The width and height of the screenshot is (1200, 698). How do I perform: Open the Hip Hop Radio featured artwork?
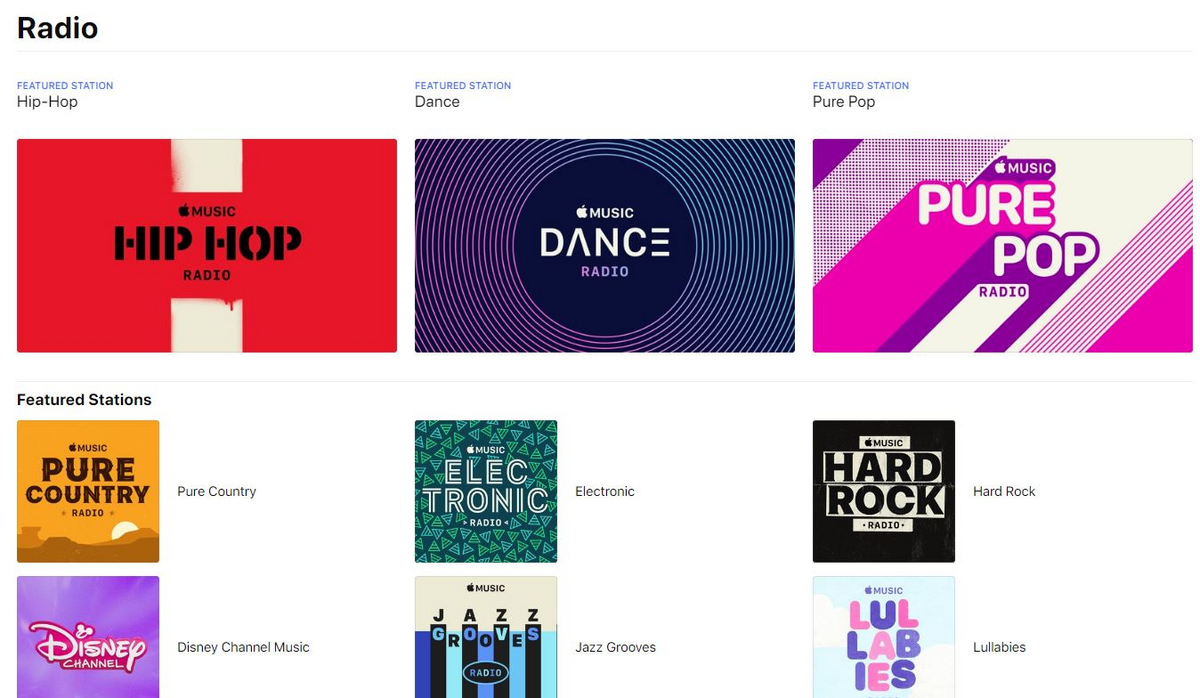tap(207, 246)
